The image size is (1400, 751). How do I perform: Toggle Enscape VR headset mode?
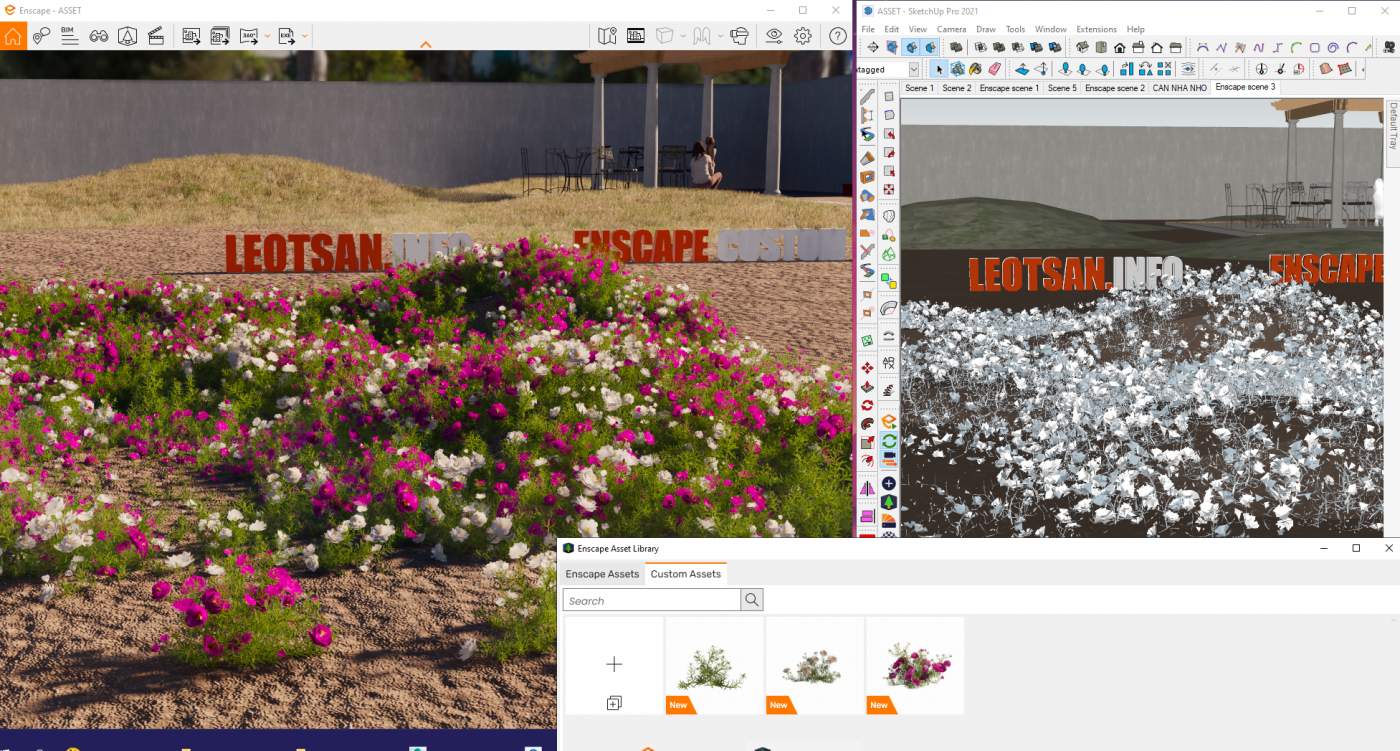point(739,36)
